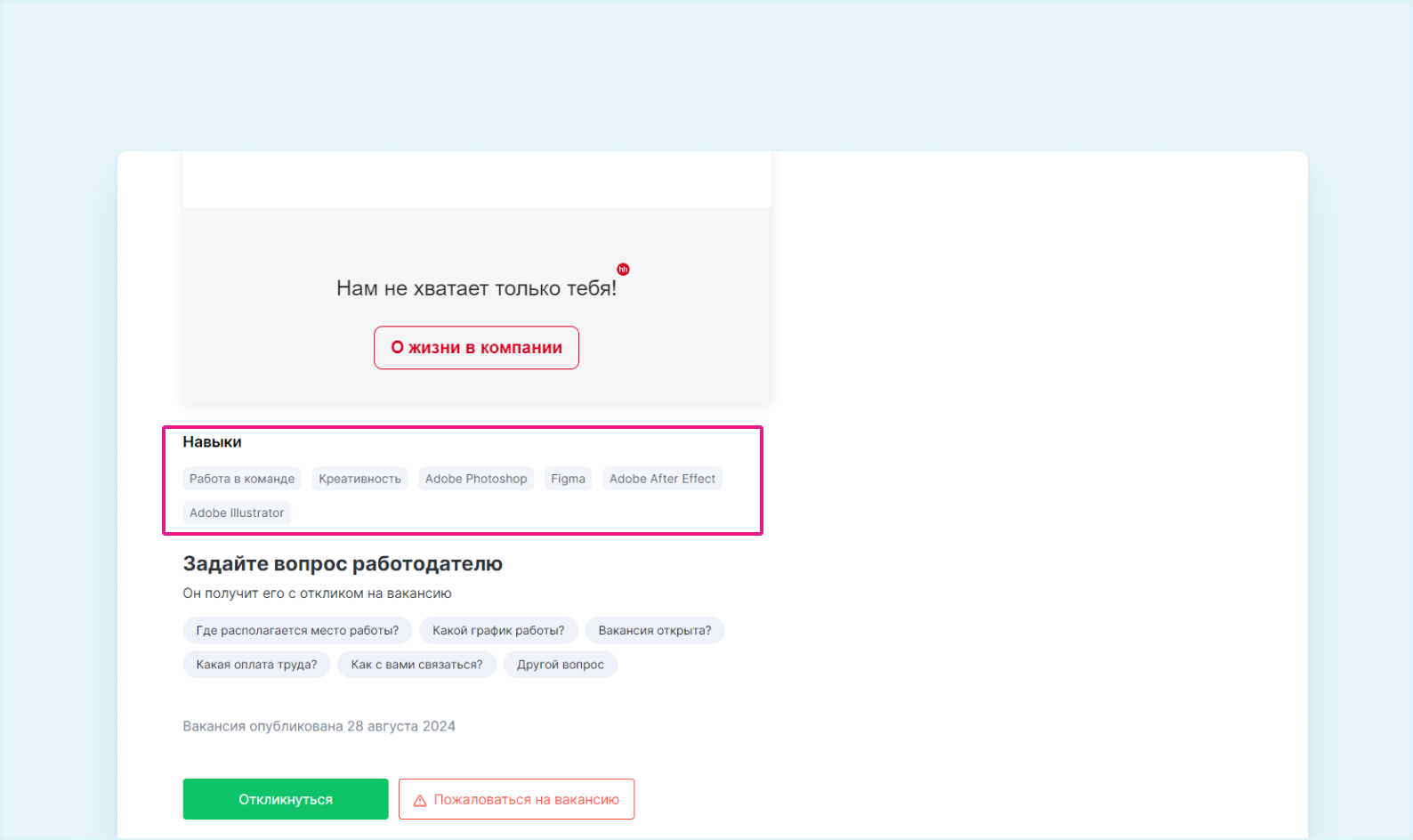
Task: Click the 'Figma' skill tag
Action: pos(568,479)
